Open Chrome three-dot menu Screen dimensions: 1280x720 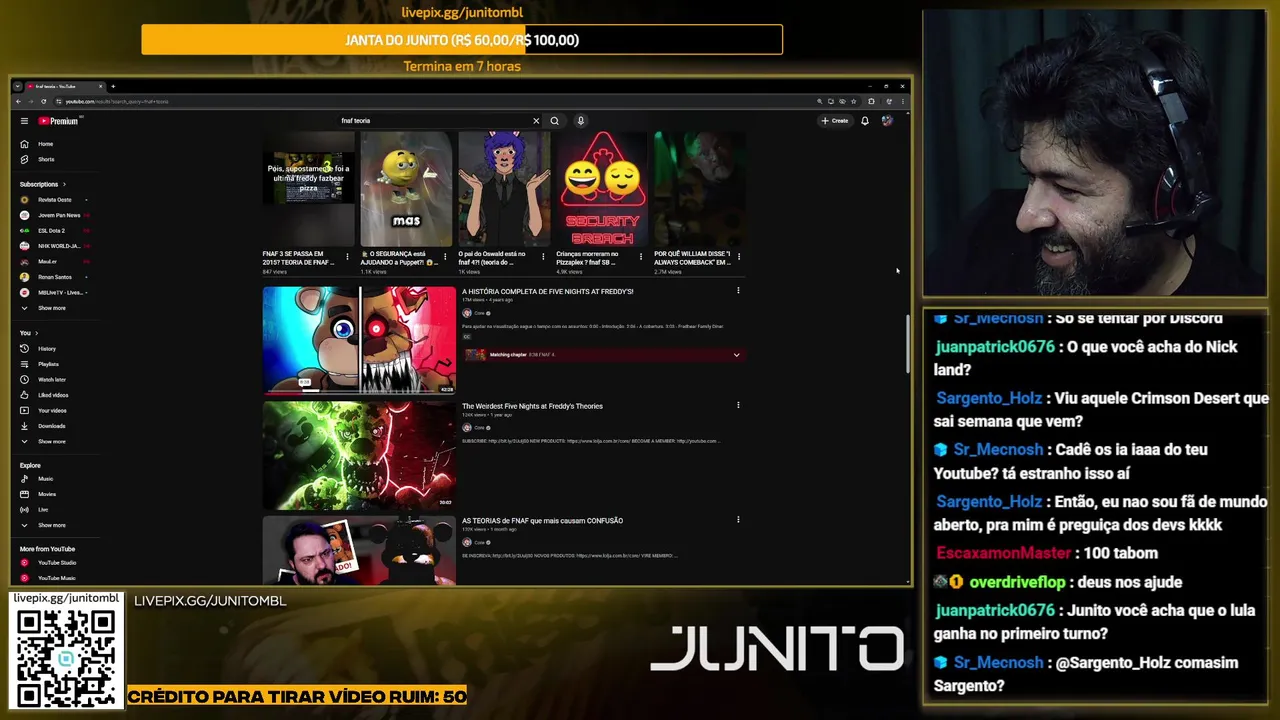coord(902,102)
